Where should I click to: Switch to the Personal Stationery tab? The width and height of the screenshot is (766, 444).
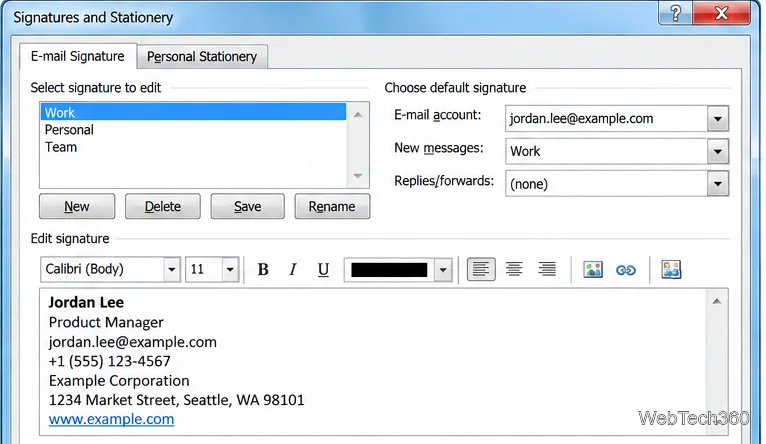tap(202, 57)
